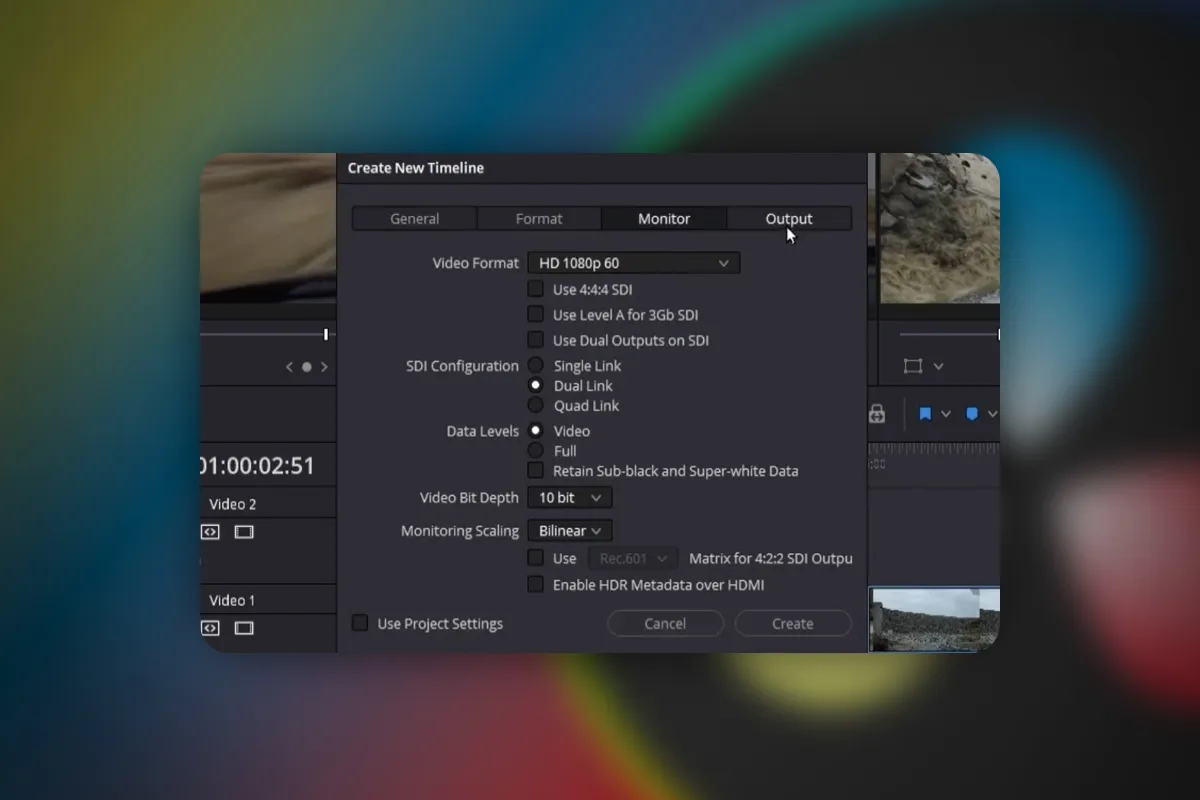
Task: Enable Use 4:4:4 SDI checkbox
Action: pyautogui.click(x=536, y=289)
